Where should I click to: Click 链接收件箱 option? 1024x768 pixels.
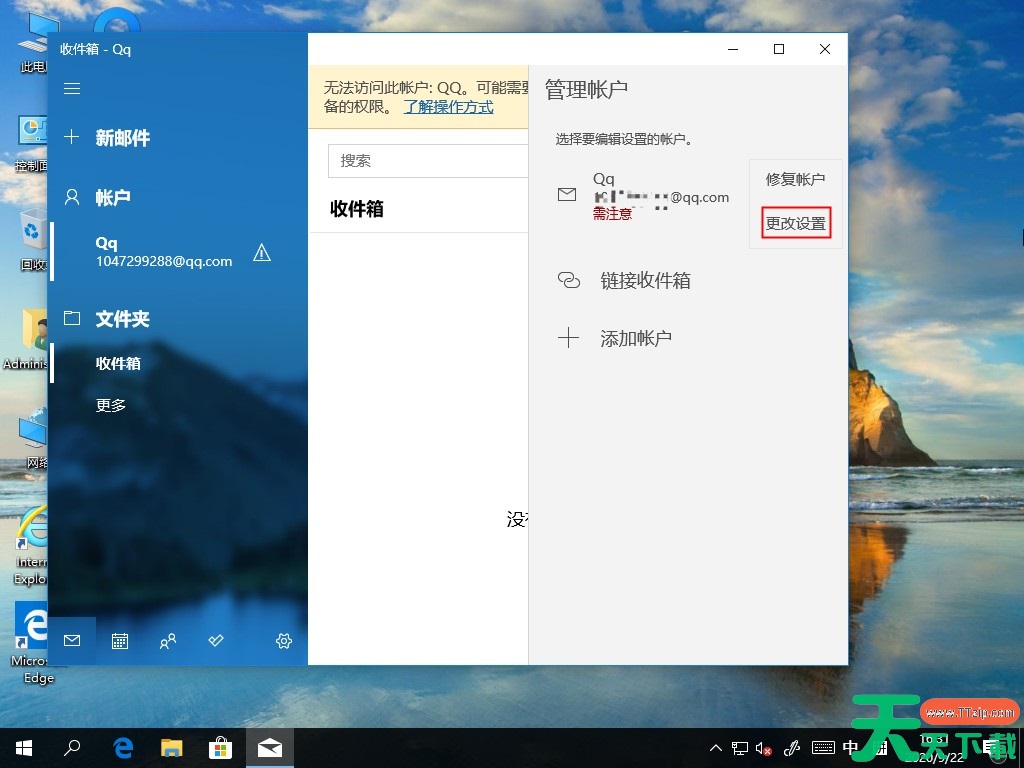point(645,281)
